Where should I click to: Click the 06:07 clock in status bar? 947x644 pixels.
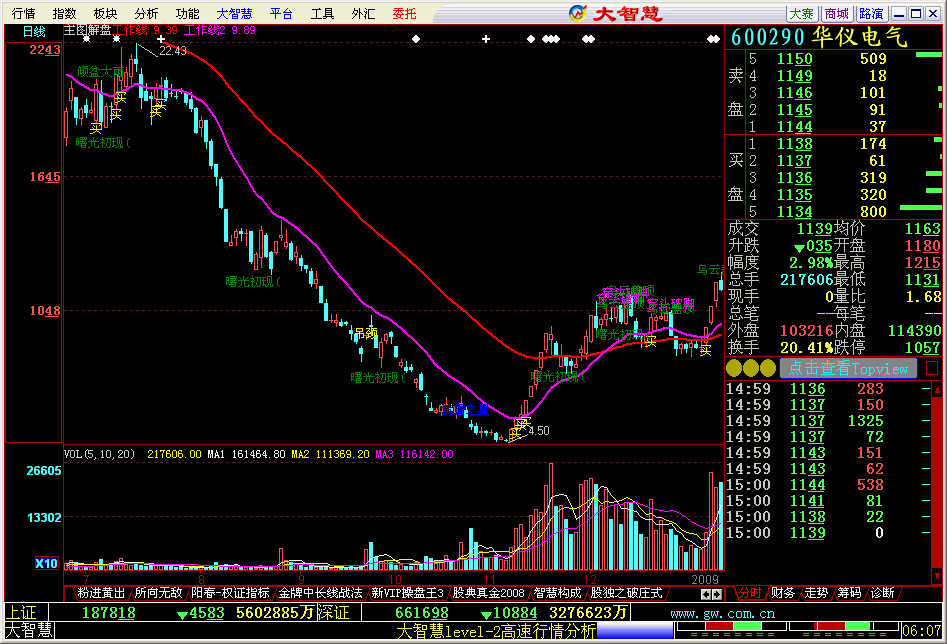pos(921,631)
